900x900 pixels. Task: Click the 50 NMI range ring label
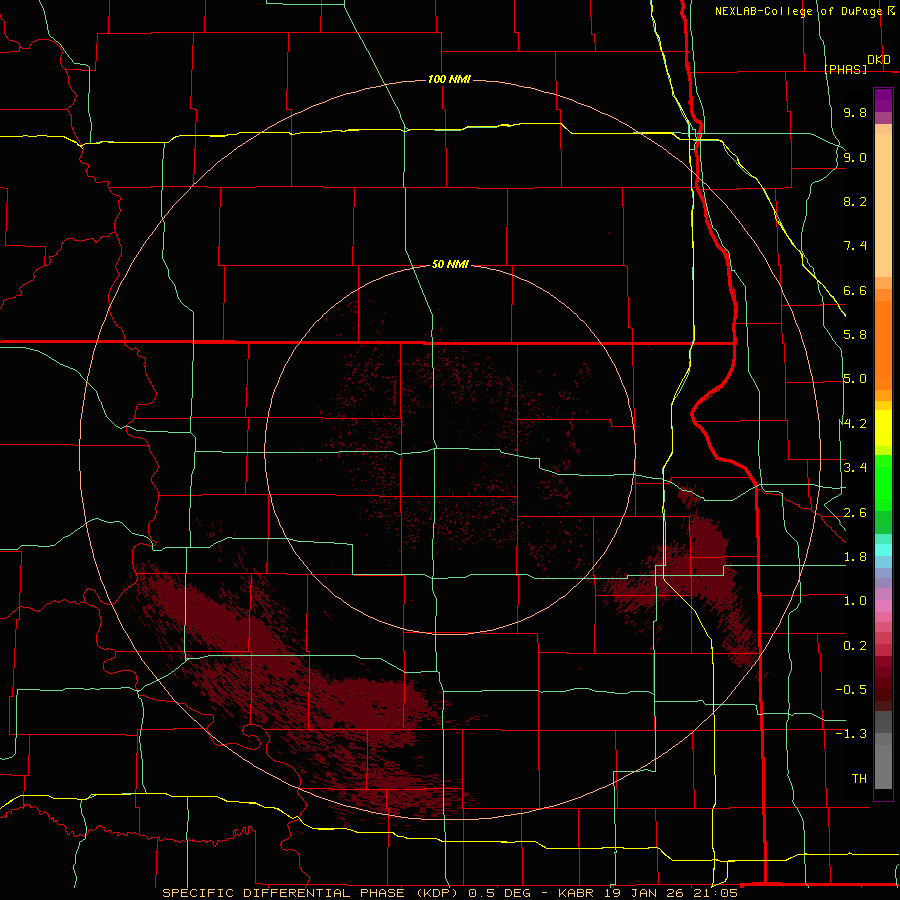coord(450,264)
